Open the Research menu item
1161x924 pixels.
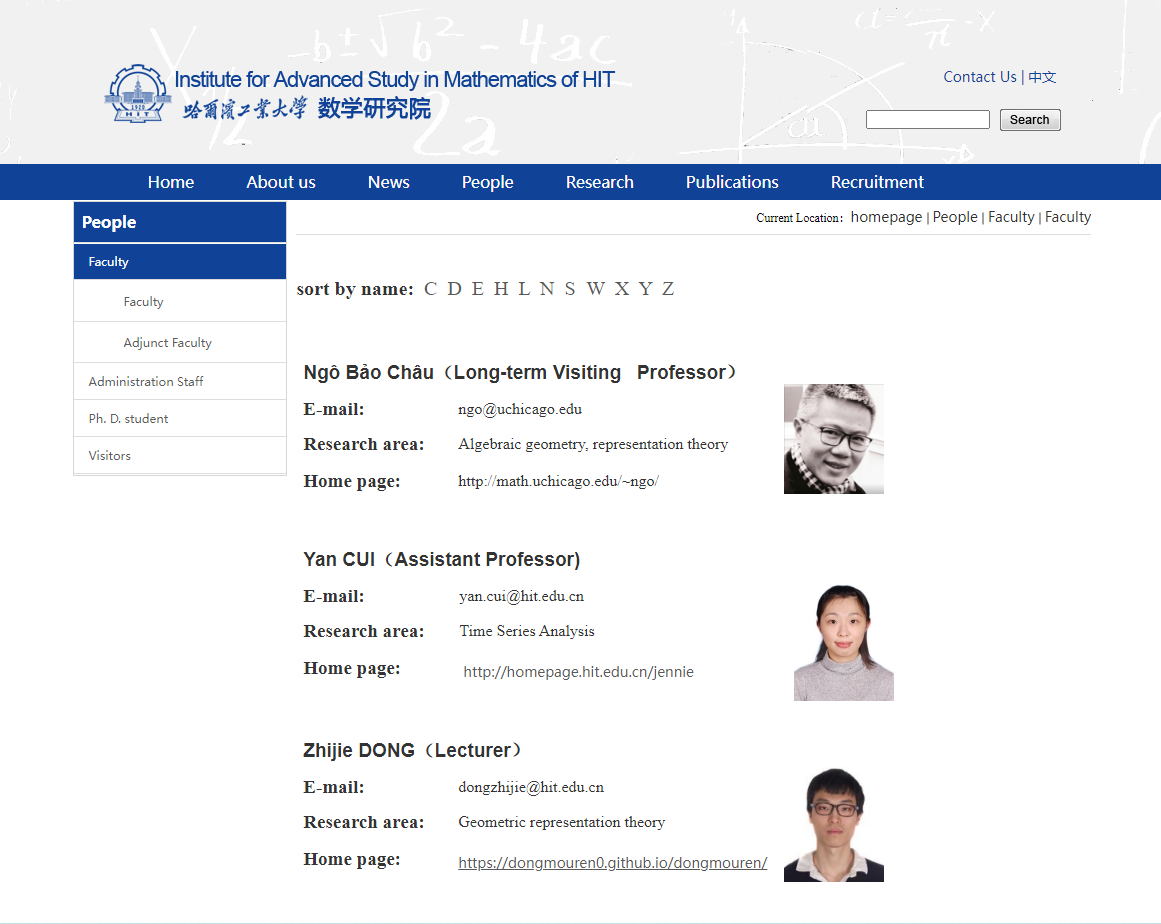pyautogui.click(x=599, y=182)
